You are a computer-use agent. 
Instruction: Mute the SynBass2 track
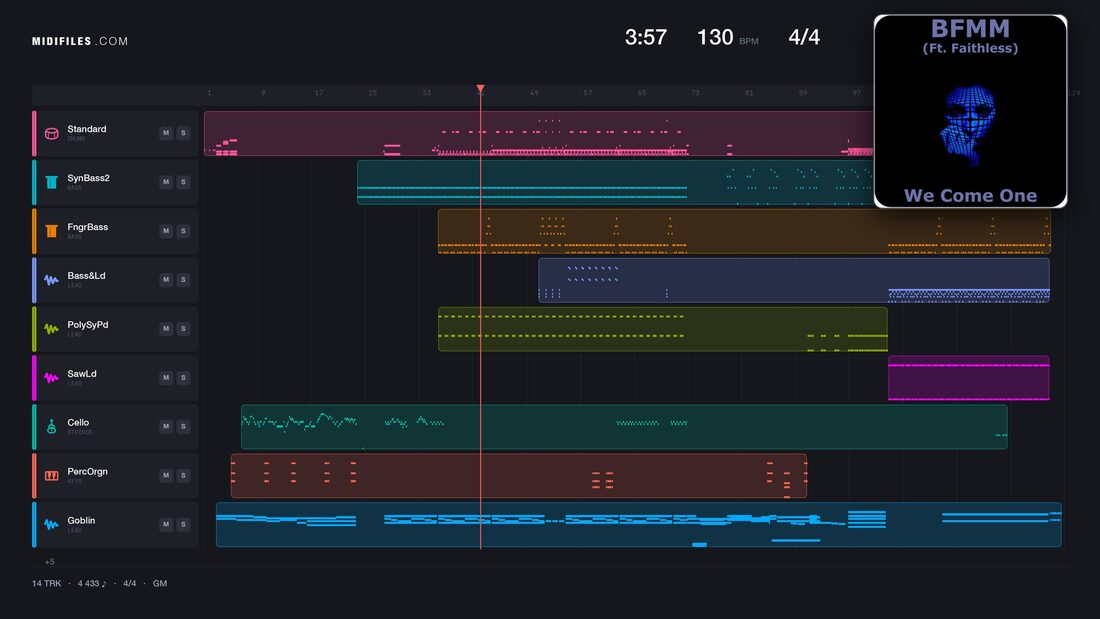click(166, 182)
